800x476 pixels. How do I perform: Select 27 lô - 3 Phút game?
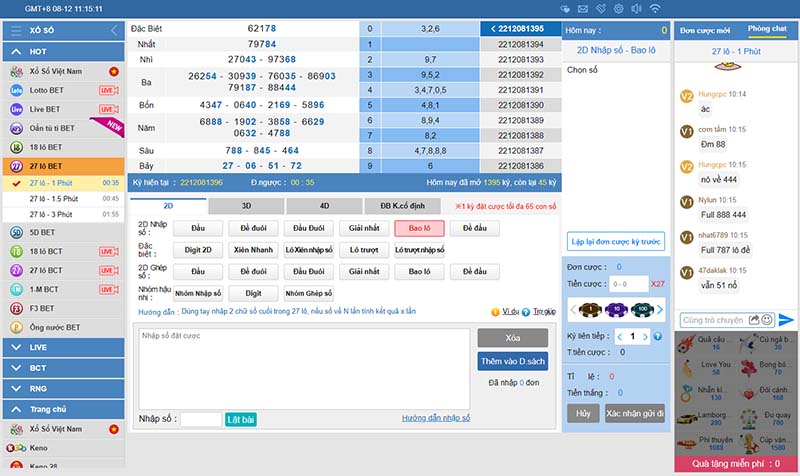(63, 214)
